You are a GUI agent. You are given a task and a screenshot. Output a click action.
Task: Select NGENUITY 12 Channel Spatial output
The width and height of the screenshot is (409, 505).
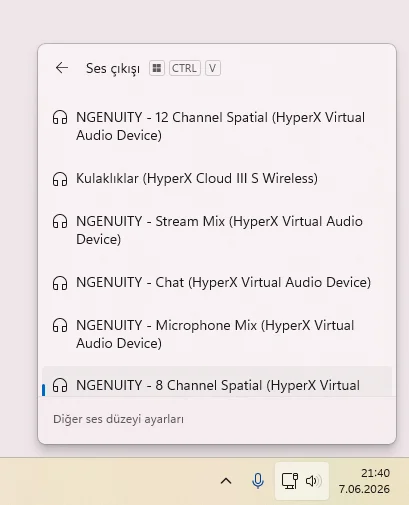pyautogui.click(x=217, y=126)
